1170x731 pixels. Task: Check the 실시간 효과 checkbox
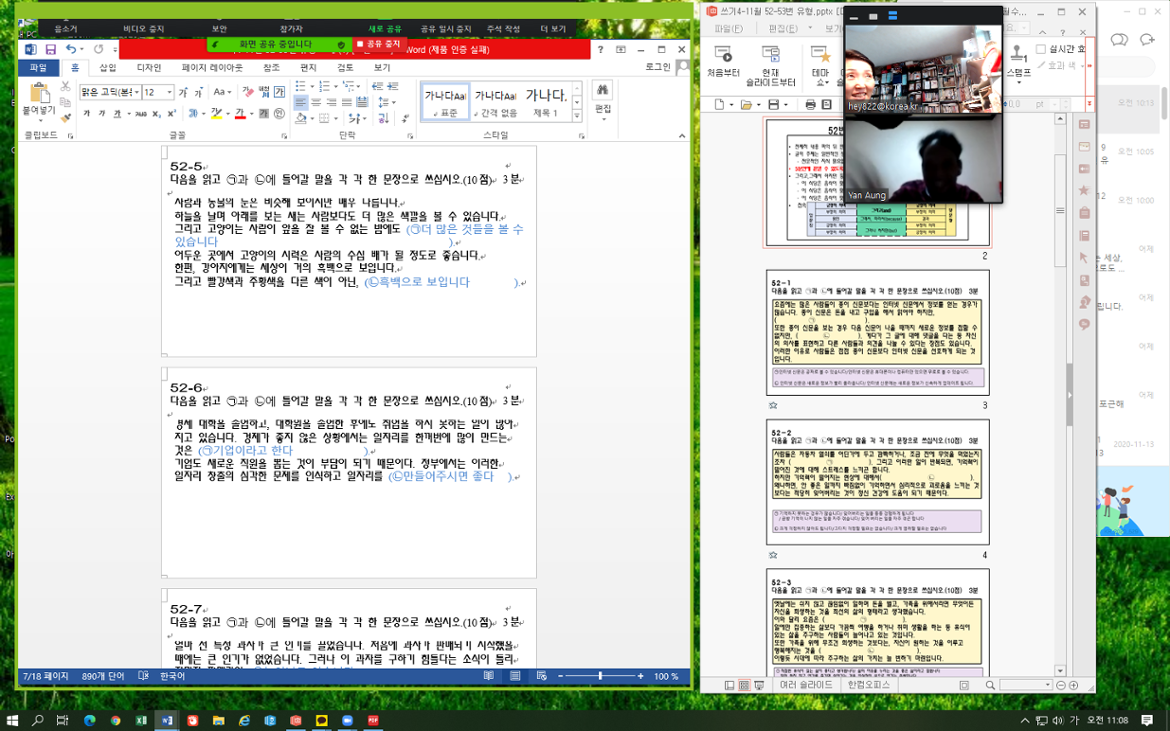[1040, 49]
